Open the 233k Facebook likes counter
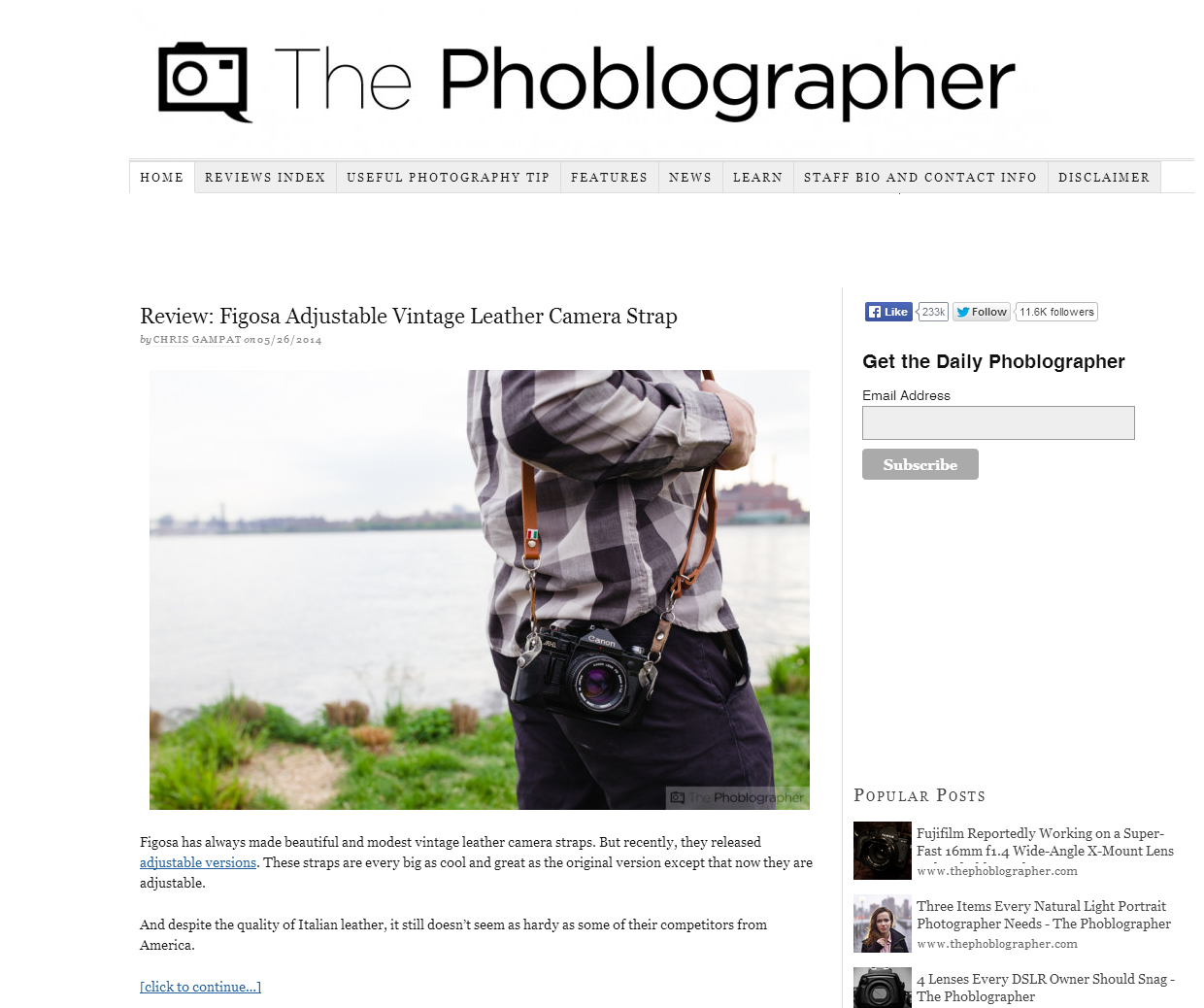This screenshot has height=1008, width=1204. 933,312
